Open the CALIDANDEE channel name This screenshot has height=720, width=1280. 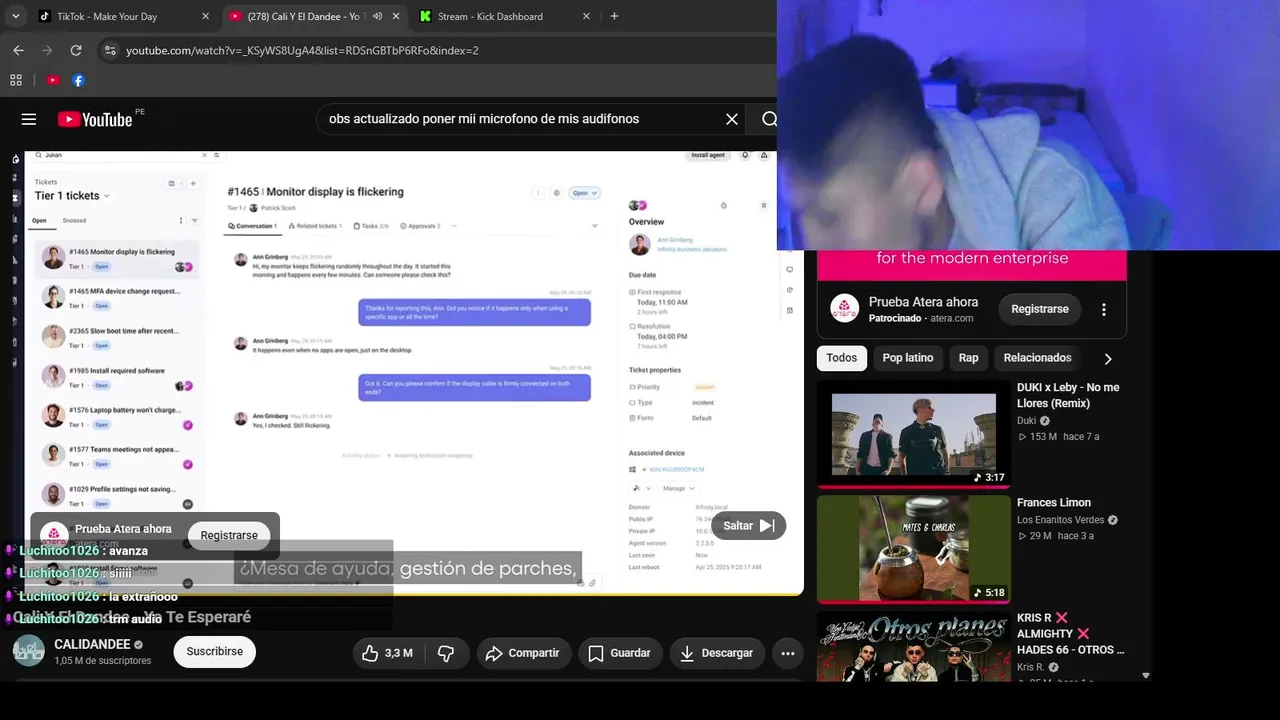point(92,645)
